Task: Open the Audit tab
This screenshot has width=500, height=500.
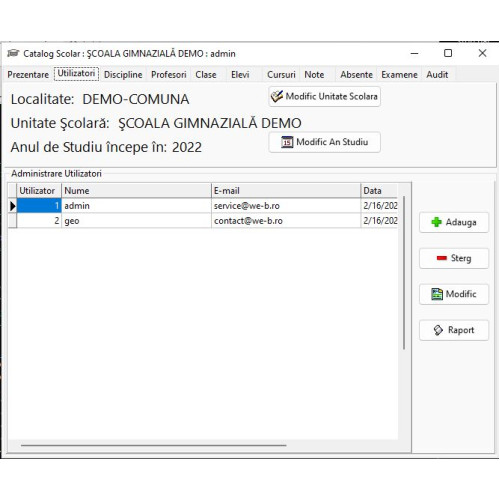Action: pos(437,75)
